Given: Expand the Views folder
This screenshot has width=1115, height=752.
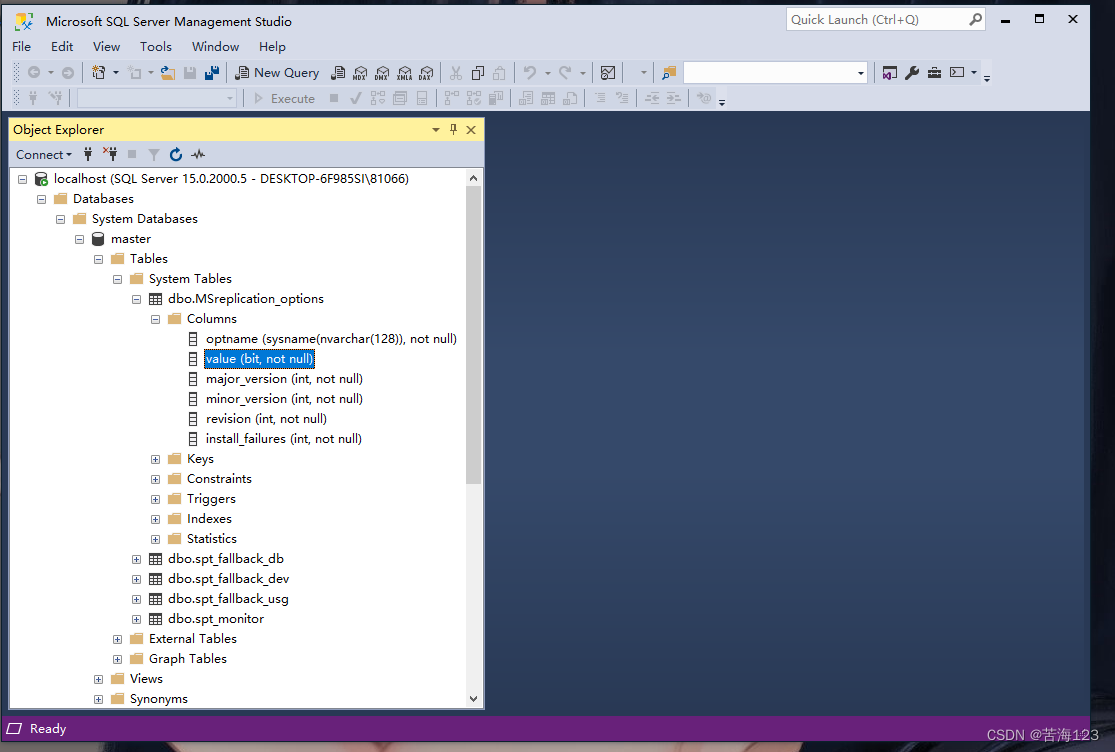Looking at the screenshot, I should 98,679.
